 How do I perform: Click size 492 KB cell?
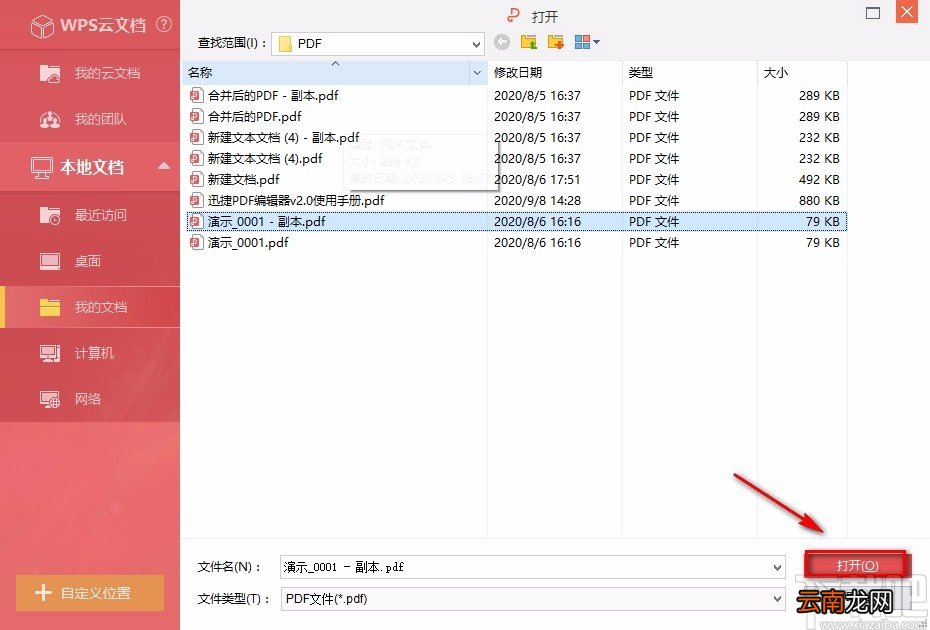819,179
